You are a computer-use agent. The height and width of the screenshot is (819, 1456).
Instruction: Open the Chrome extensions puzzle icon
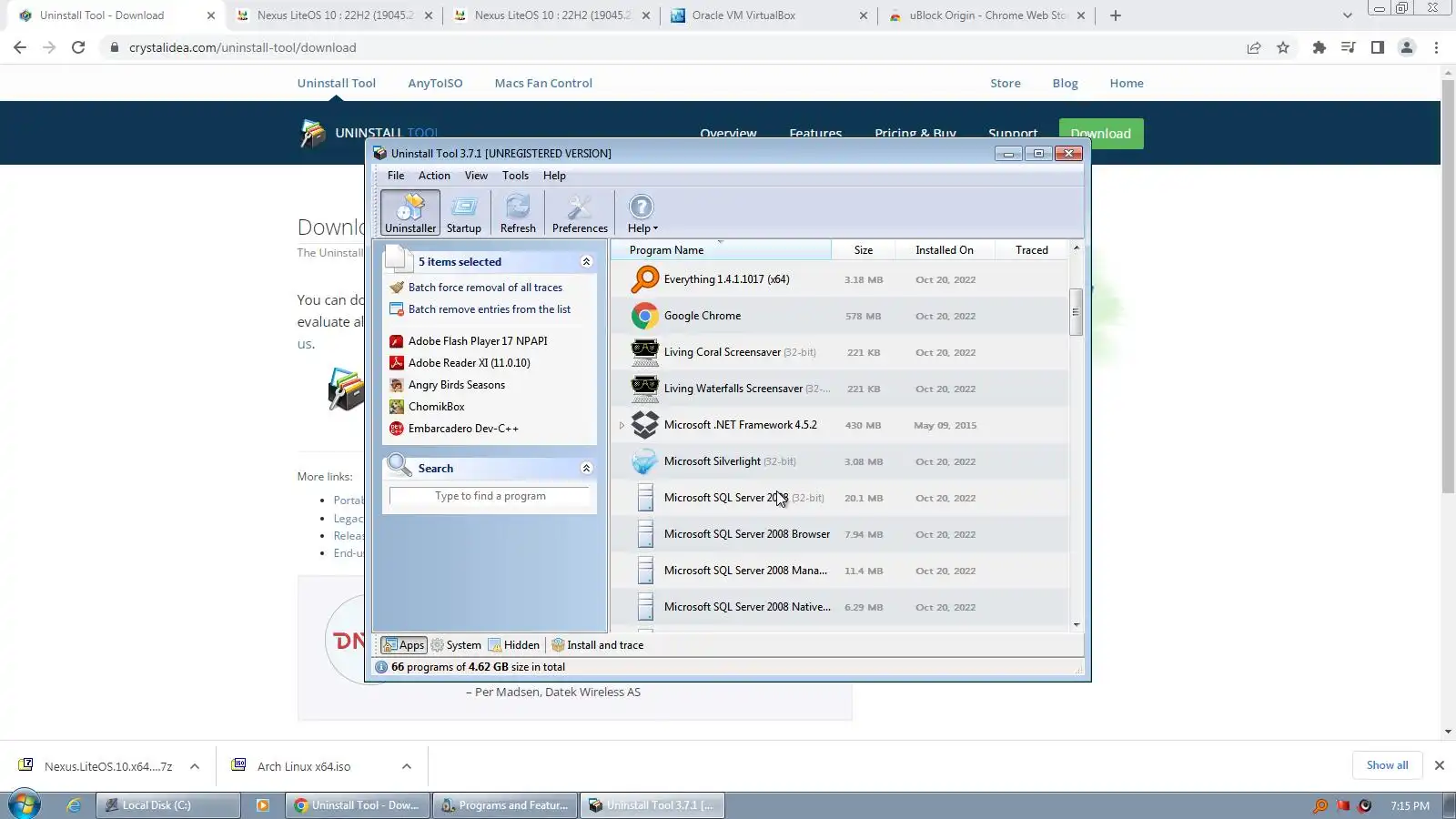pyautogui.click(x=1319, y=47)
